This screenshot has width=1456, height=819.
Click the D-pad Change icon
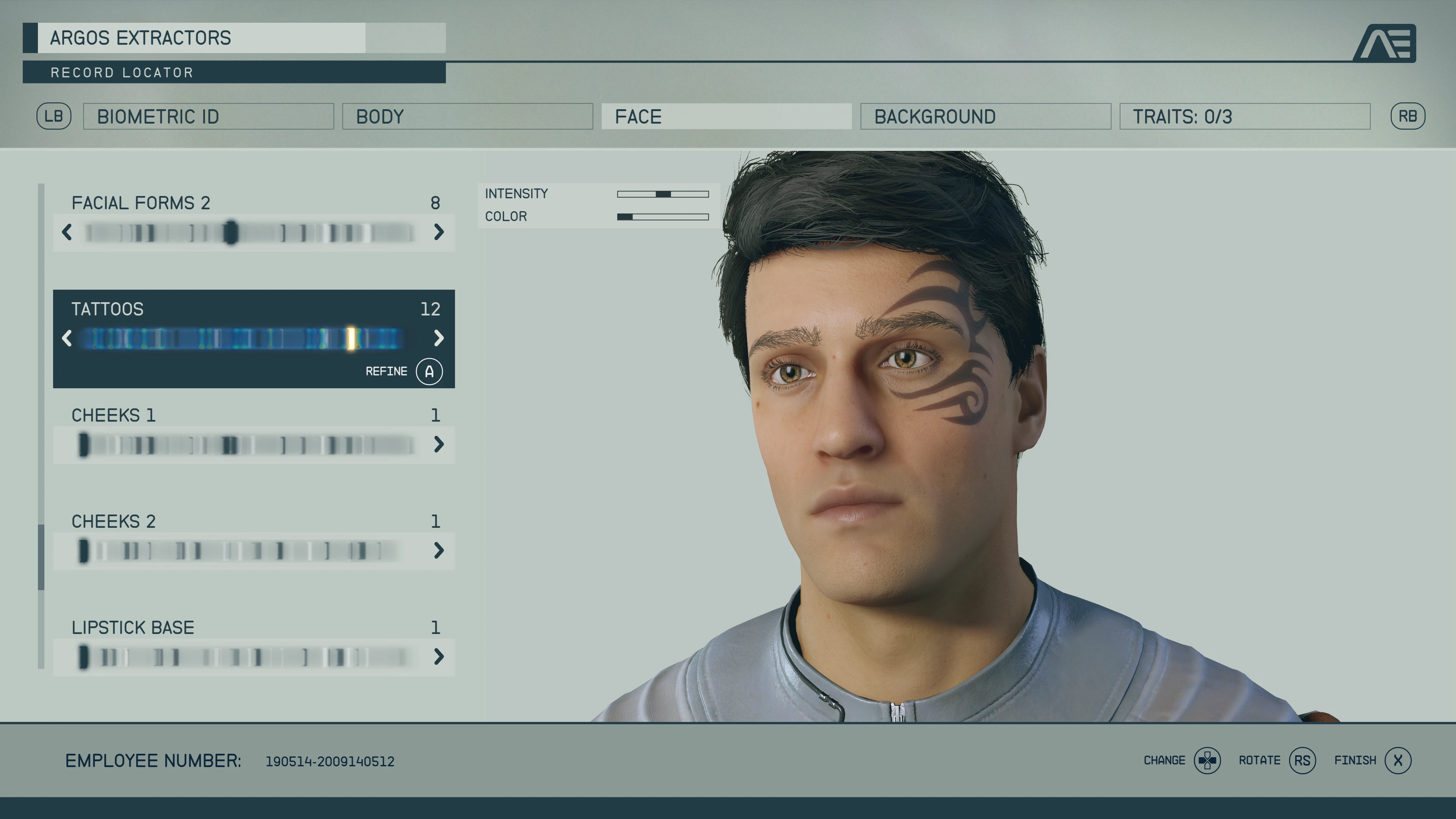pyautogui.click(x=1207, y=760)
